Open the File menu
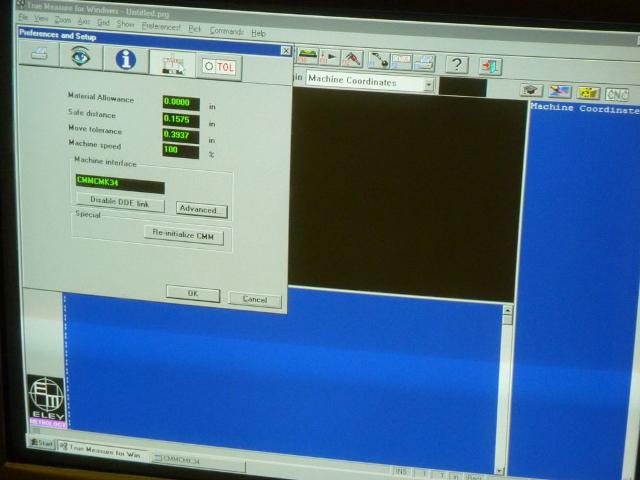 (x=23, y=18)
